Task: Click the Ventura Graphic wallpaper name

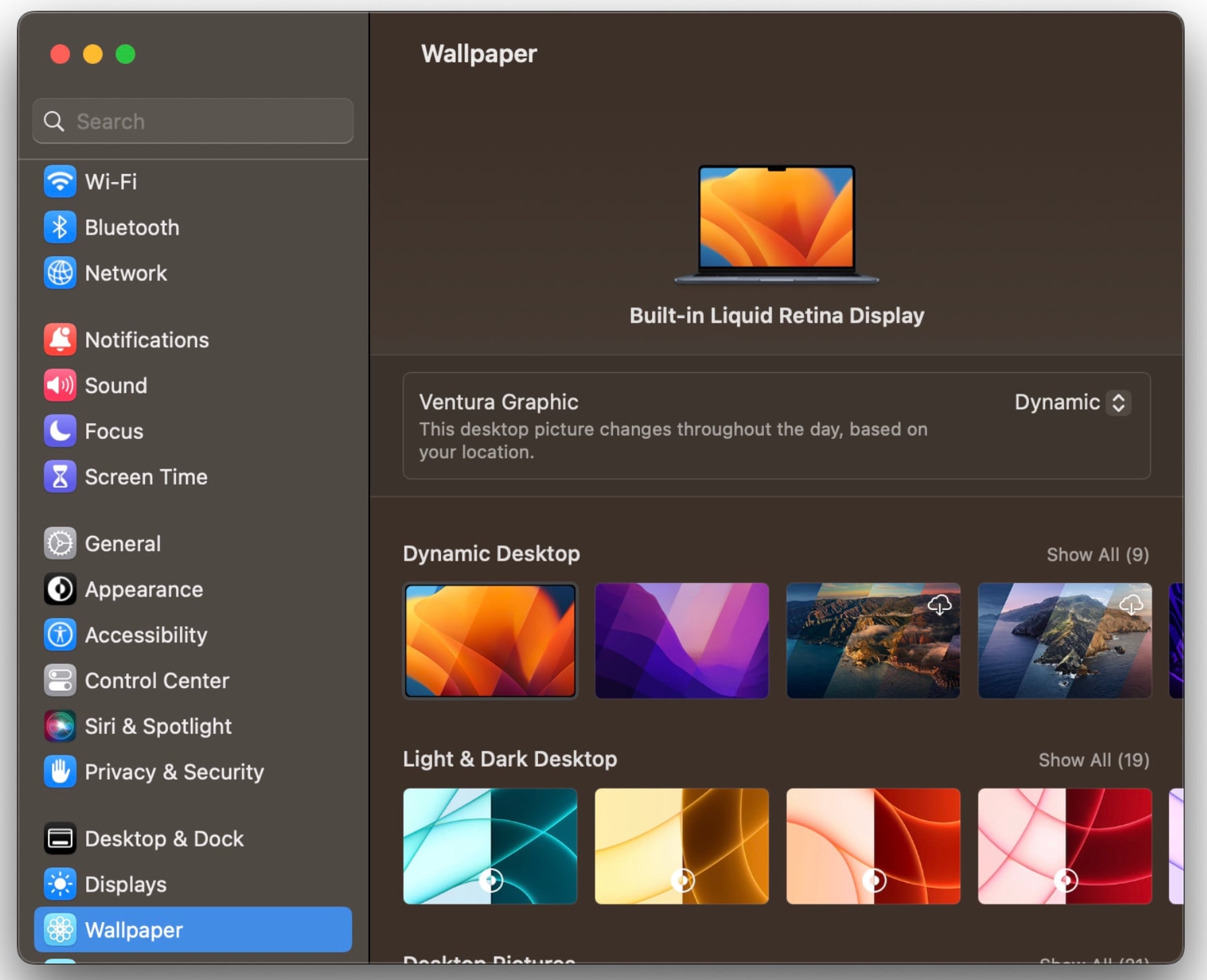Action: pyautogui.click(x=498, y=402)
